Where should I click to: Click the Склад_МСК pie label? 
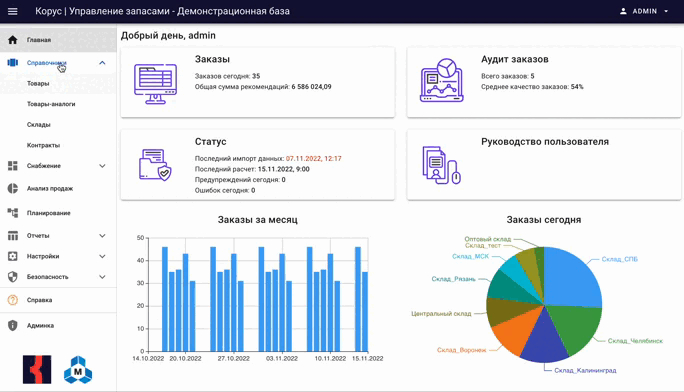pyautogui.click(x=471, y=256)
